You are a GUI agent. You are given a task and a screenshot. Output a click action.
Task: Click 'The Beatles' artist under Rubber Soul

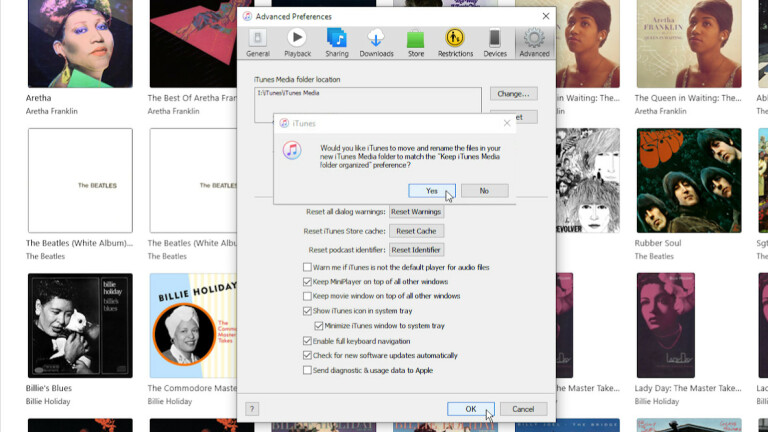654,256
